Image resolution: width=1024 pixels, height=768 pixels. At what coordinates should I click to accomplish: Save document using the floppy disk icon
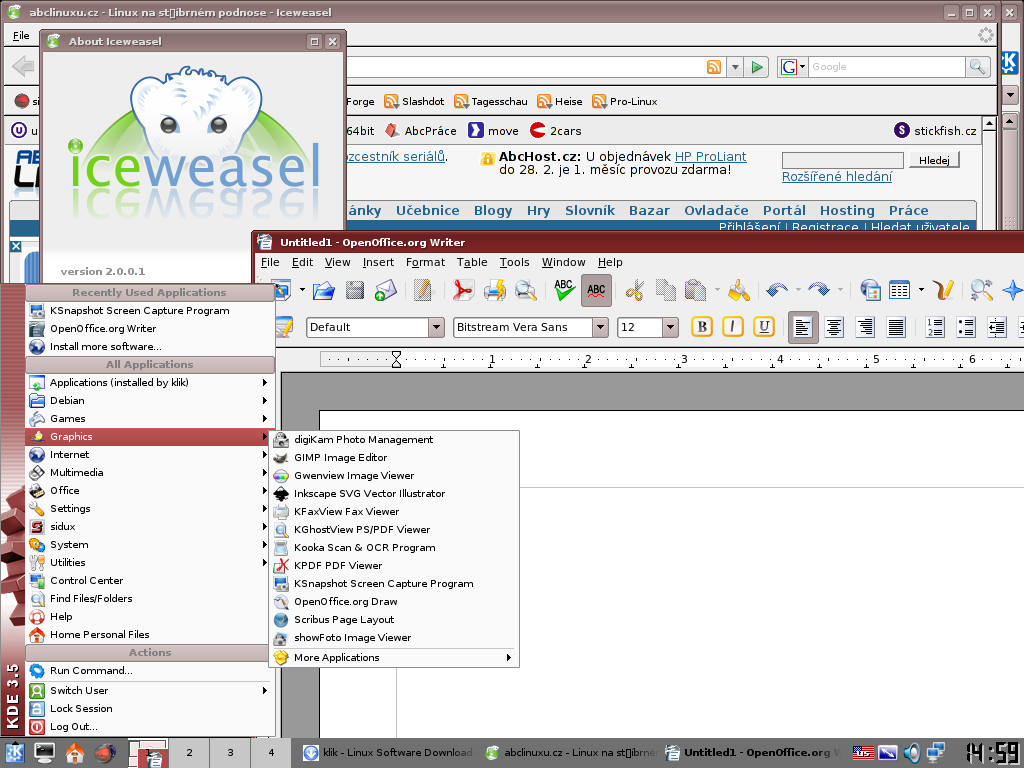(355, 290)
